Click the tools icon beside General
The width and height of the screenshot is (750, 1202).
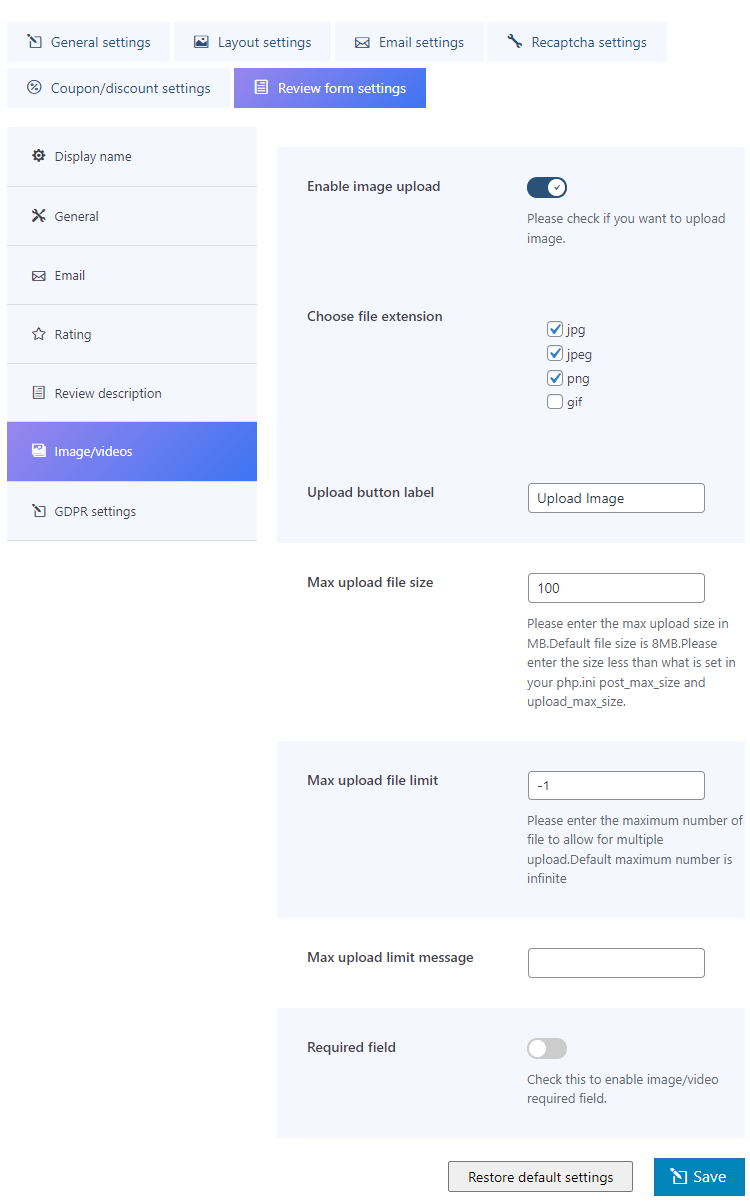pyautogui.click(x=39, y=216)
